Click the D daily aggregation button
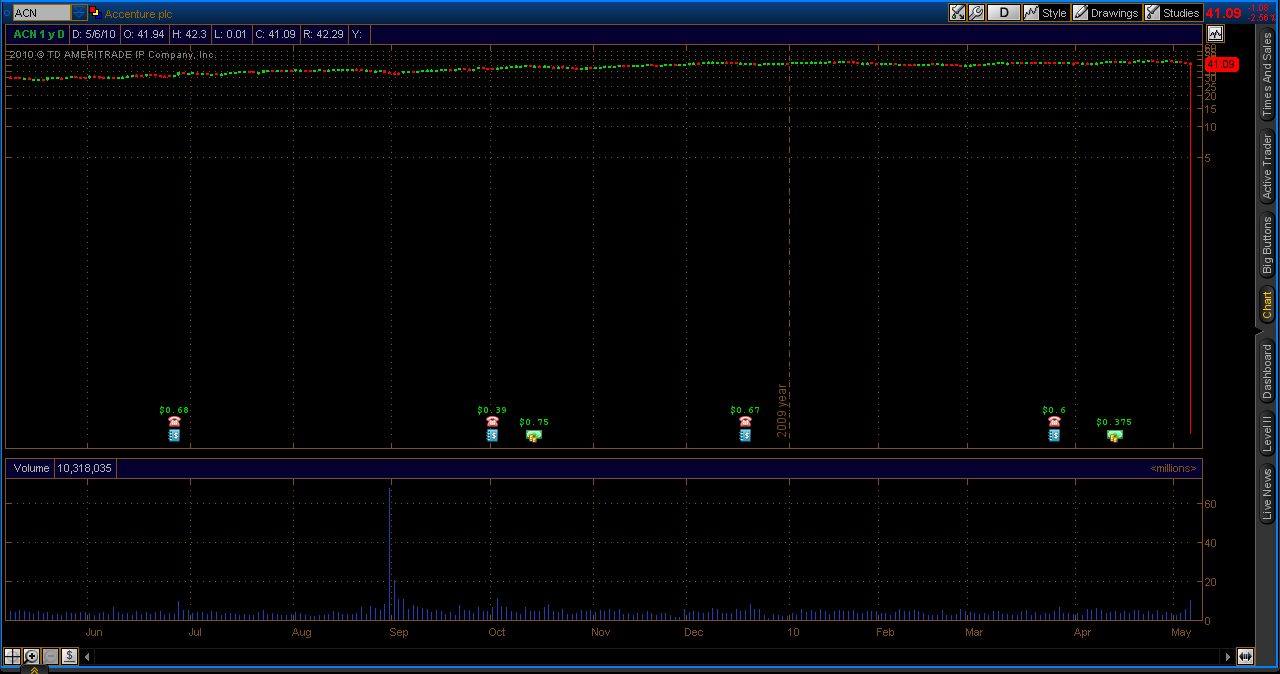Viewport: 1280px width, 674px height. (1004, 13)
